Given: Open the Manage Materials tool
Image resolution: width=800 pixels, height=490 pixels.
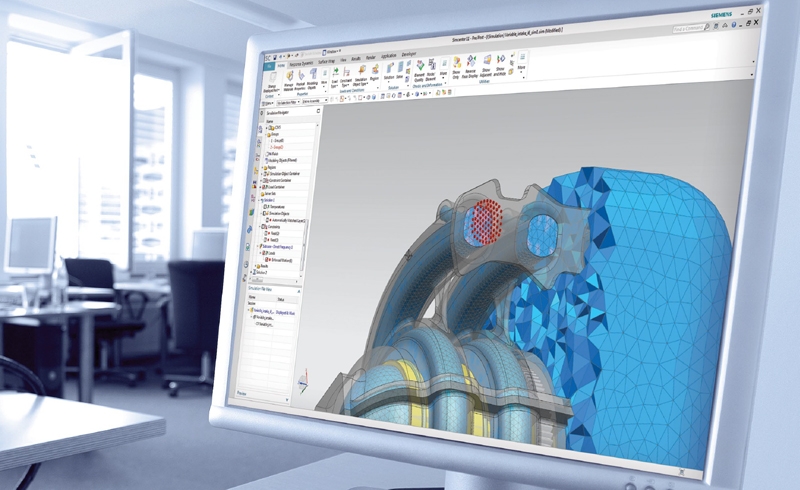Looking at the screenshot, I should pos(289,80).
